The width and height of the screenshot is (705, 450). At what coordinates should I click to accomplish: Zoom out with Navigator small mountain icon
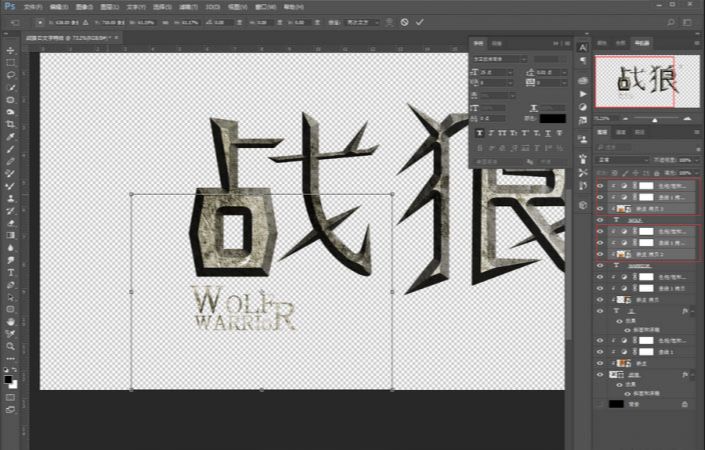pyautogui.click(x=625, y=119)
